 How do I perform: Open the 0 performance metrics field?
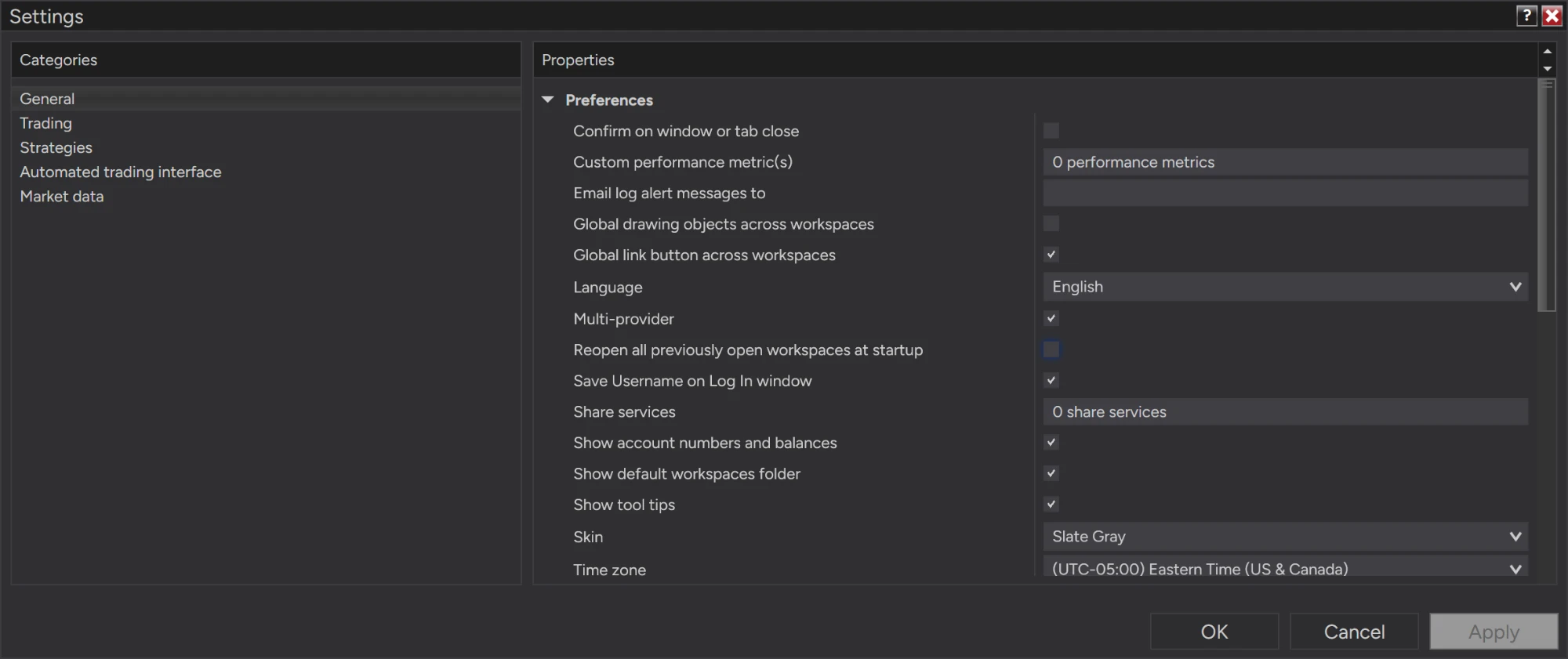[x=1285, y=162]
